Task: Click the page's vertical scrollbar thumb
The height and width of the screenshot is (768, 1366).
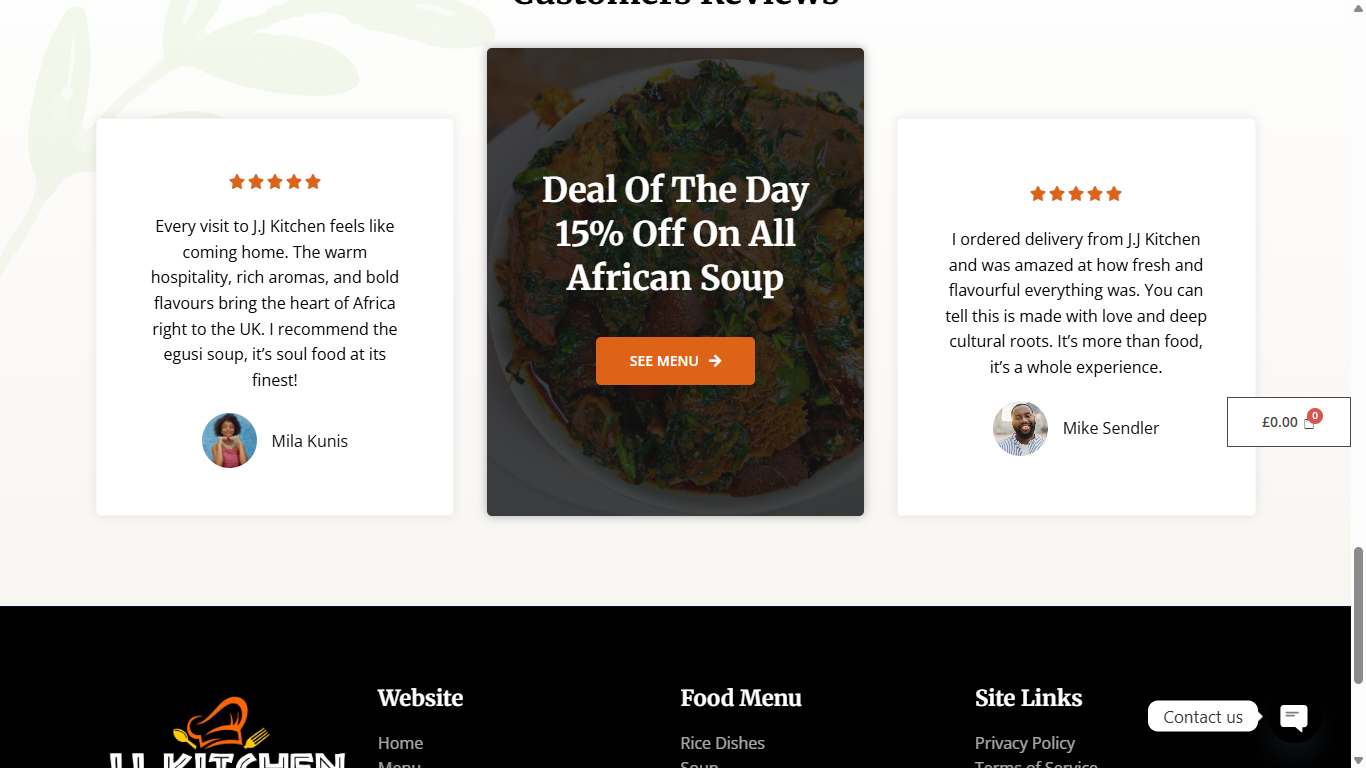Action: [1358, 615]
